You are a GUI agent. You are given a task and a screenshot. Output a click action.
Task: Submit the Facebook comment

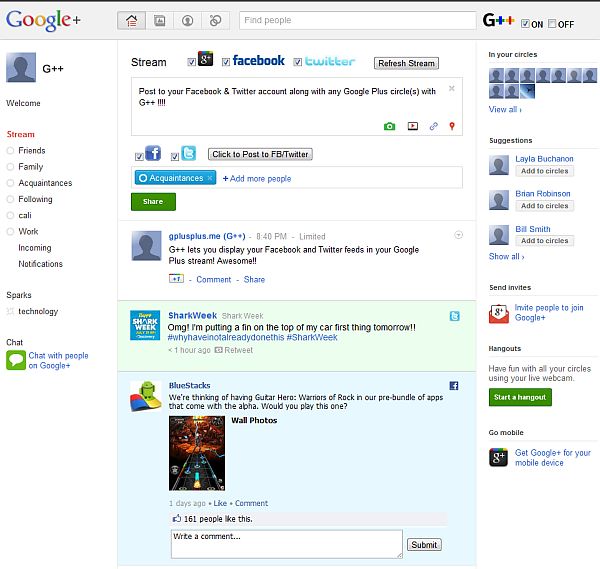coord(424,545)
